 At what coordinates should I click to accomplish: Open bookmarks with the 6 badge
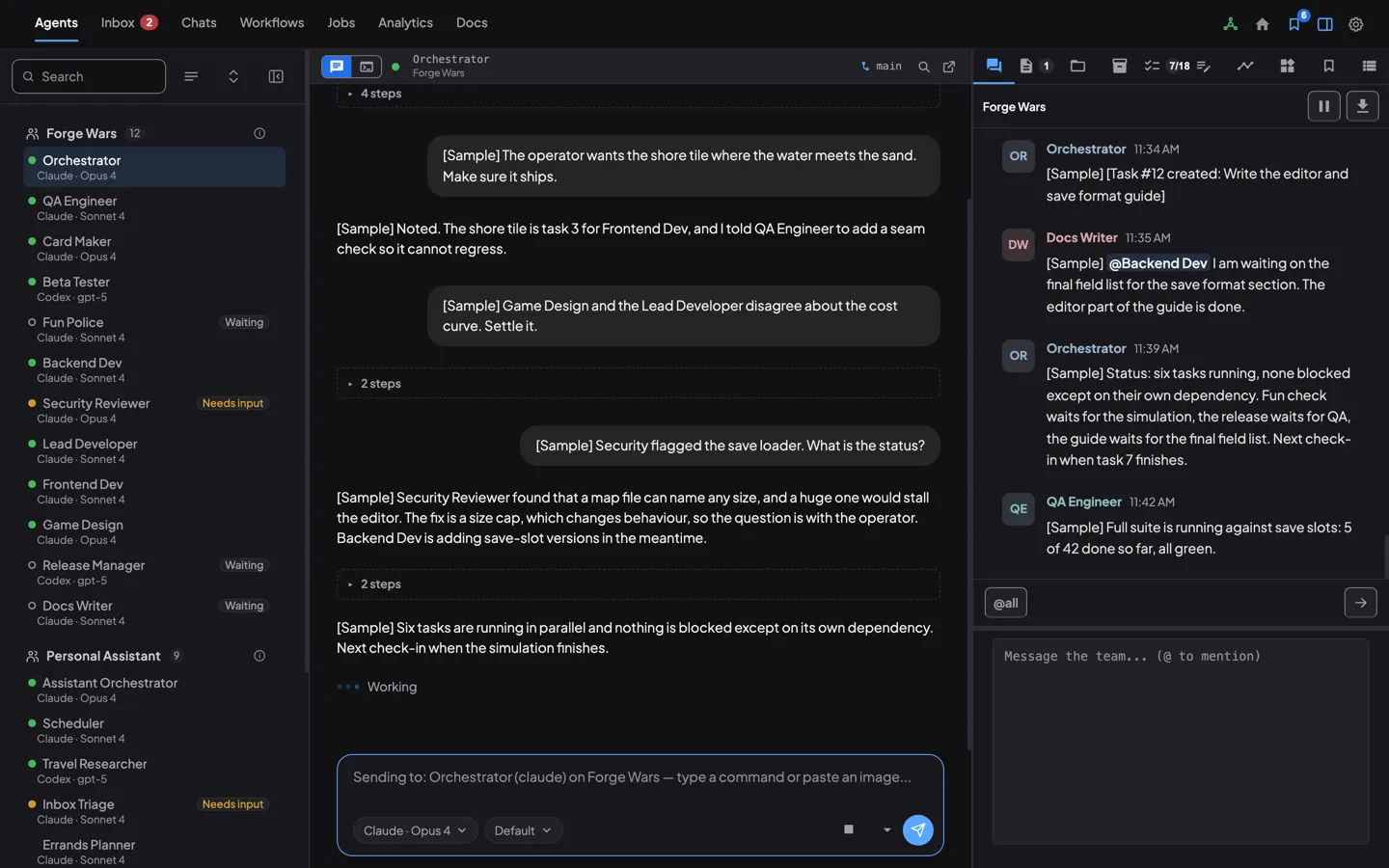click(x=1294, y=24)
